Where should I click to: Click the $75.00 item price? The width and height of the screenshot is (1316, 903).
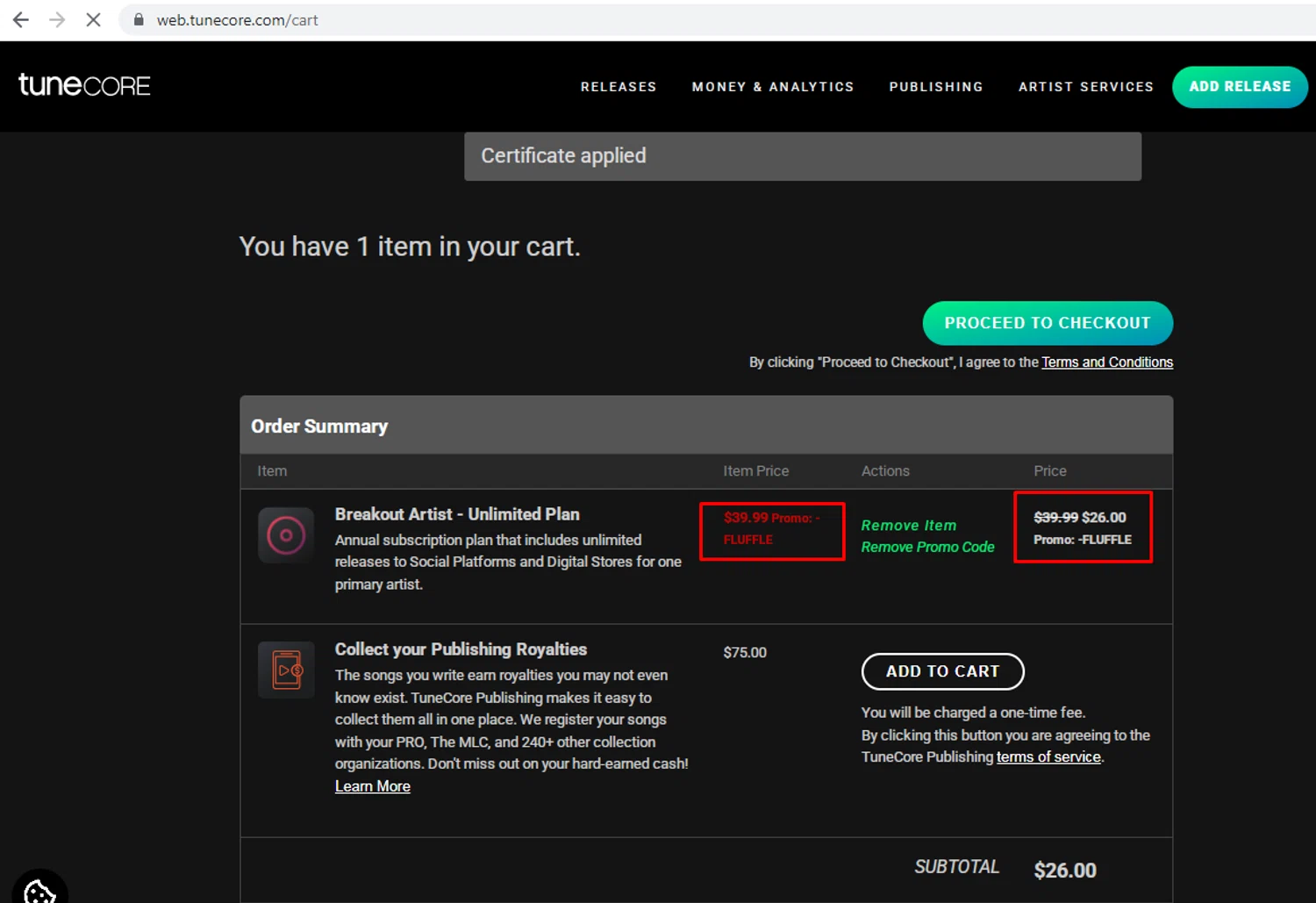click(x=745, y=652)
